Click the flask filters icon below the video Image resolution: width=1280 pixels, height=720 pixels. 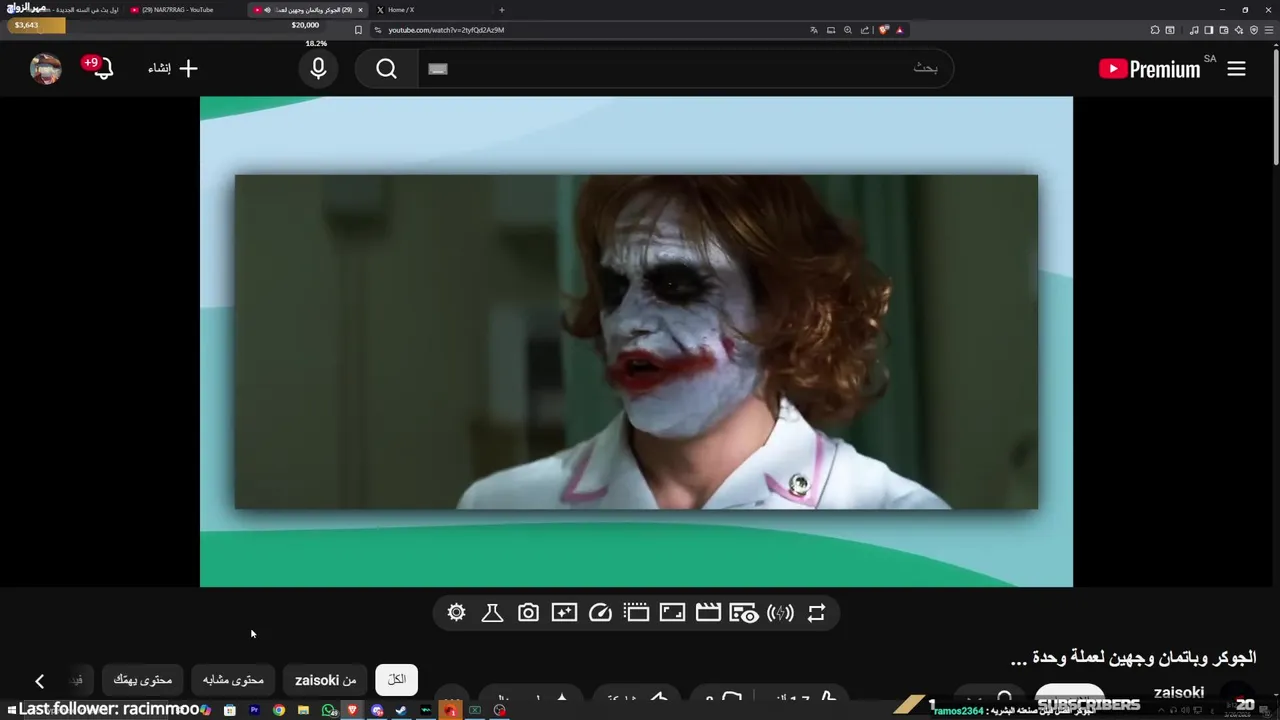tap(492, 613)
